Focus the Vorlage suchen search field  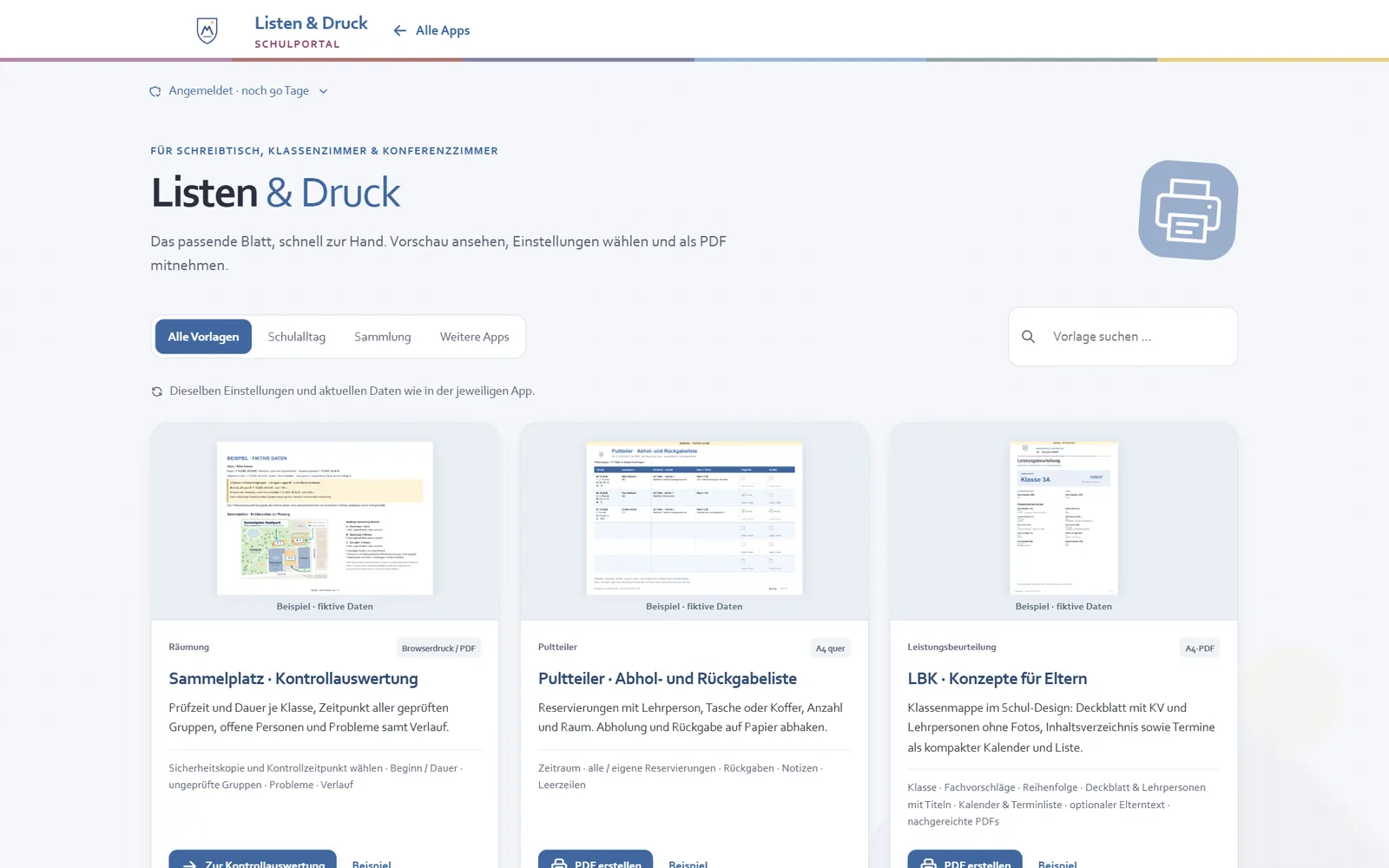[x=1123, y=337]
